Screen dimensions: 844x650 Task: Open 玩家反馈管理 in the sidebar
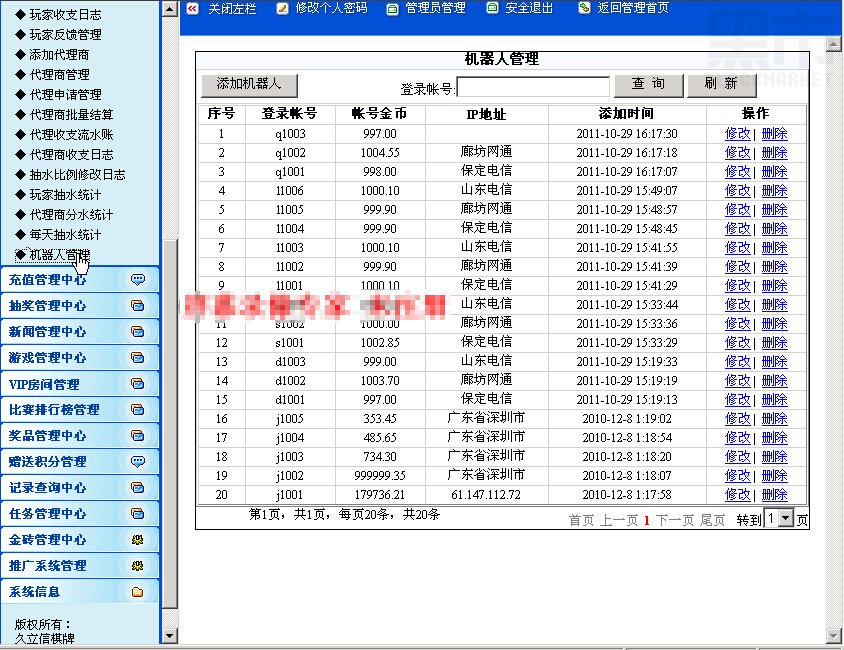click(65, 34)
